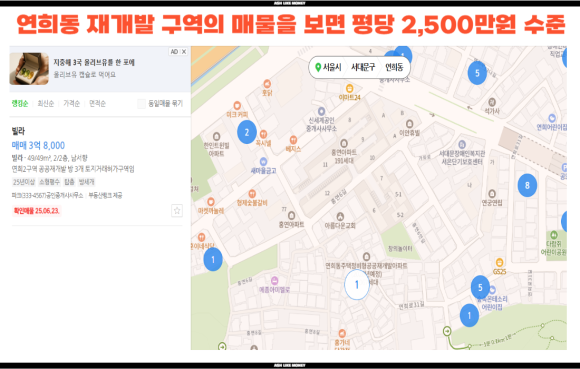Open the 매매 3억 8,000 listing

tap(38, 145)
